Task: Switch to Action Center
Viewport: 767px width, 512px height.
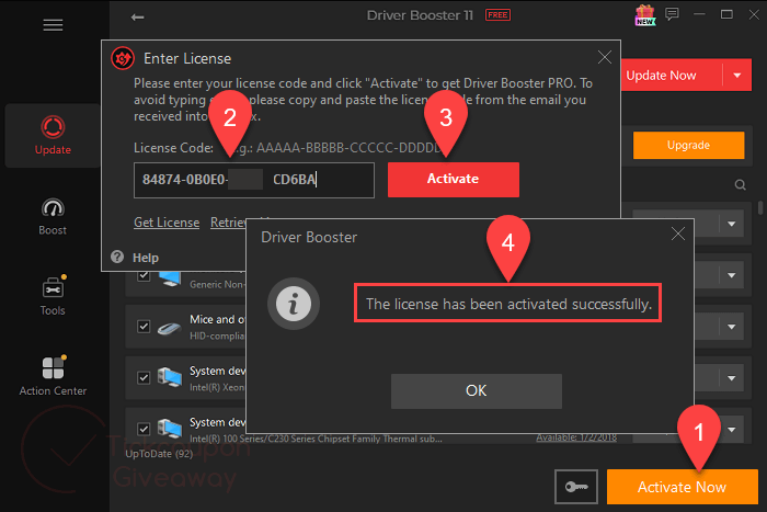Action: click(x=53, y=376)
